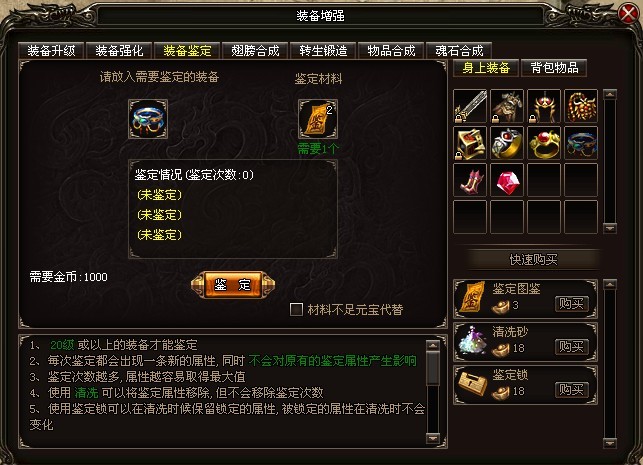The height and width of the screenshot is (465, 643).
Task: Open the 魂石合成 tab
Action: point(459,51)
